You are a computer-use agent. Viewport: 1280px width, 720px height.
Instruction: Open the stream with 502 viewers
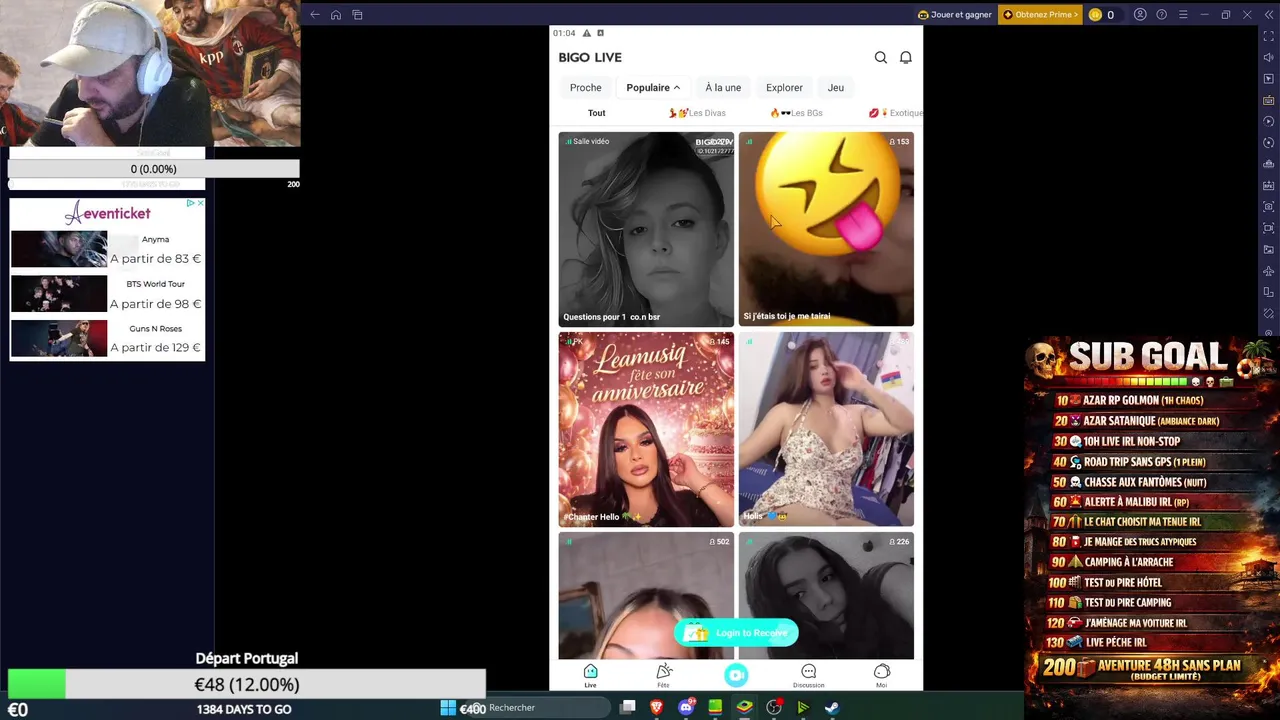tap(646, 596)
